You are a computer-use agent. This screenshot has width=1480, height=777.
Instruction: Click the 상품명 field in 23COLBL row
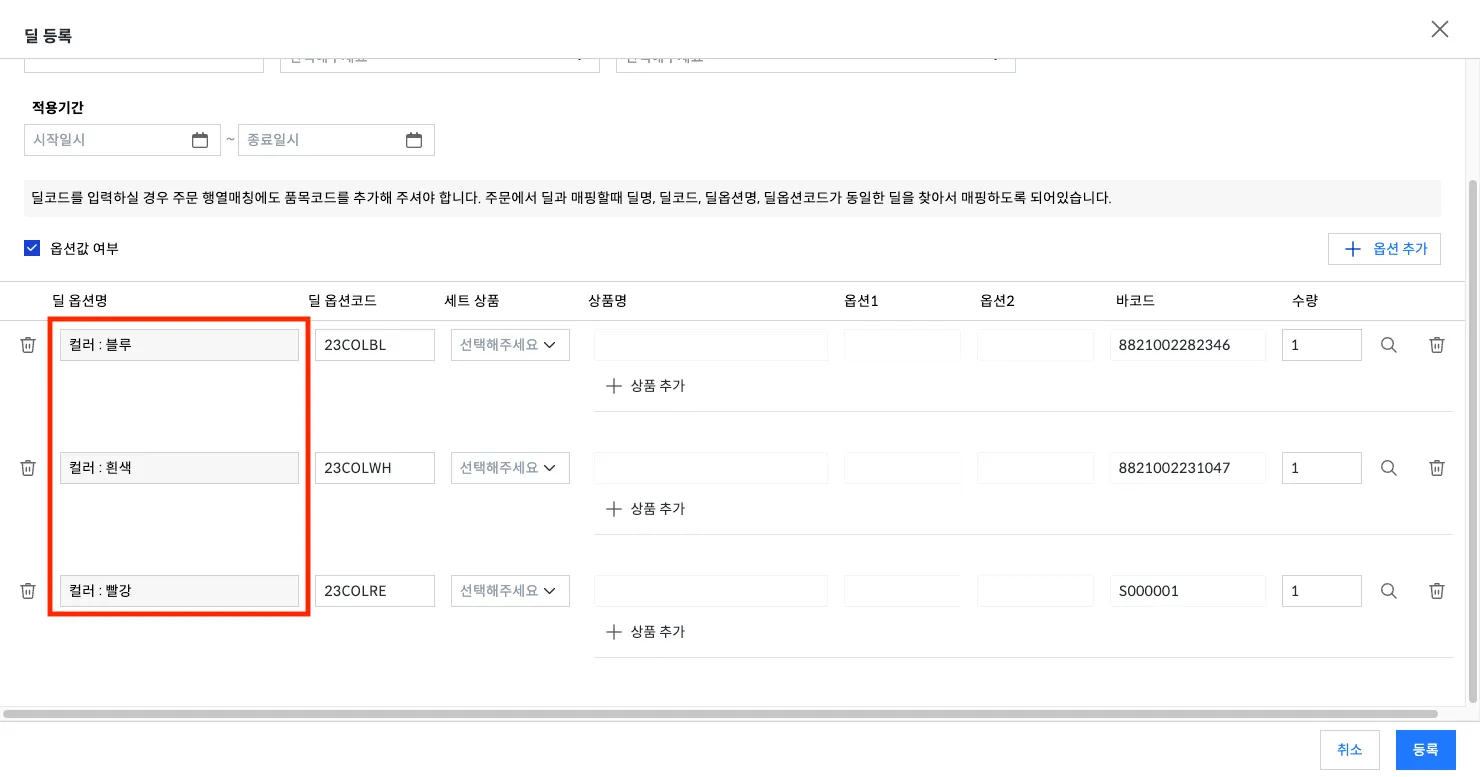pos(711,345)
